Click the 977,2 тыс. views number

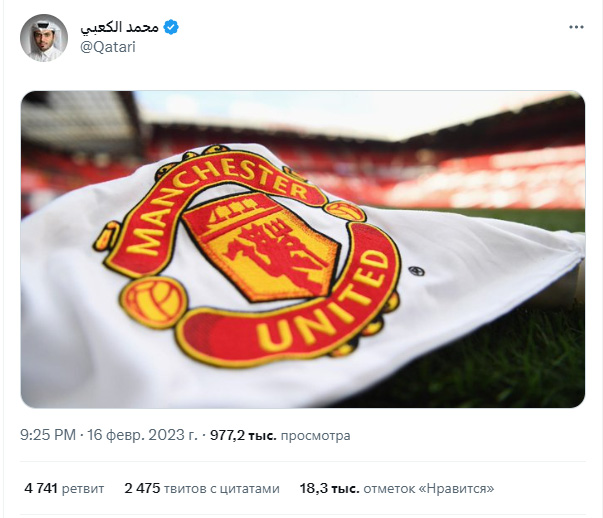[x=243, y=435]
